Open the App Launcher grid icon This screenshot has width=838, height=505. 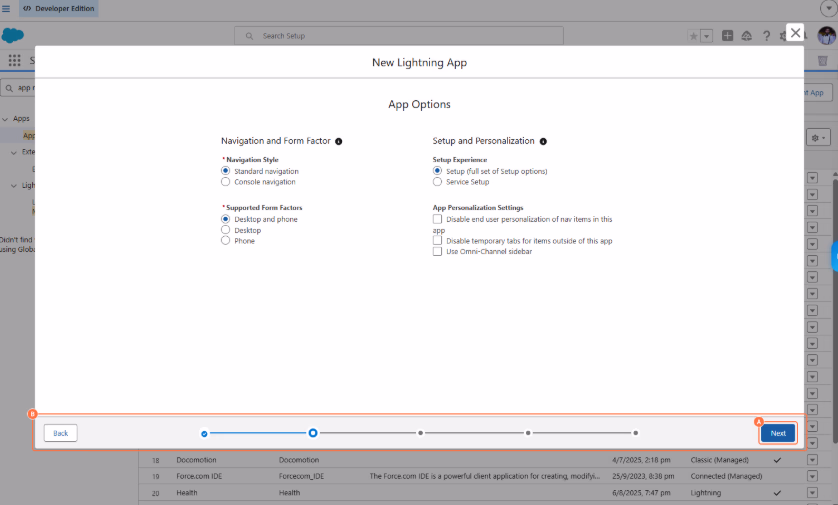pos(14,60)
